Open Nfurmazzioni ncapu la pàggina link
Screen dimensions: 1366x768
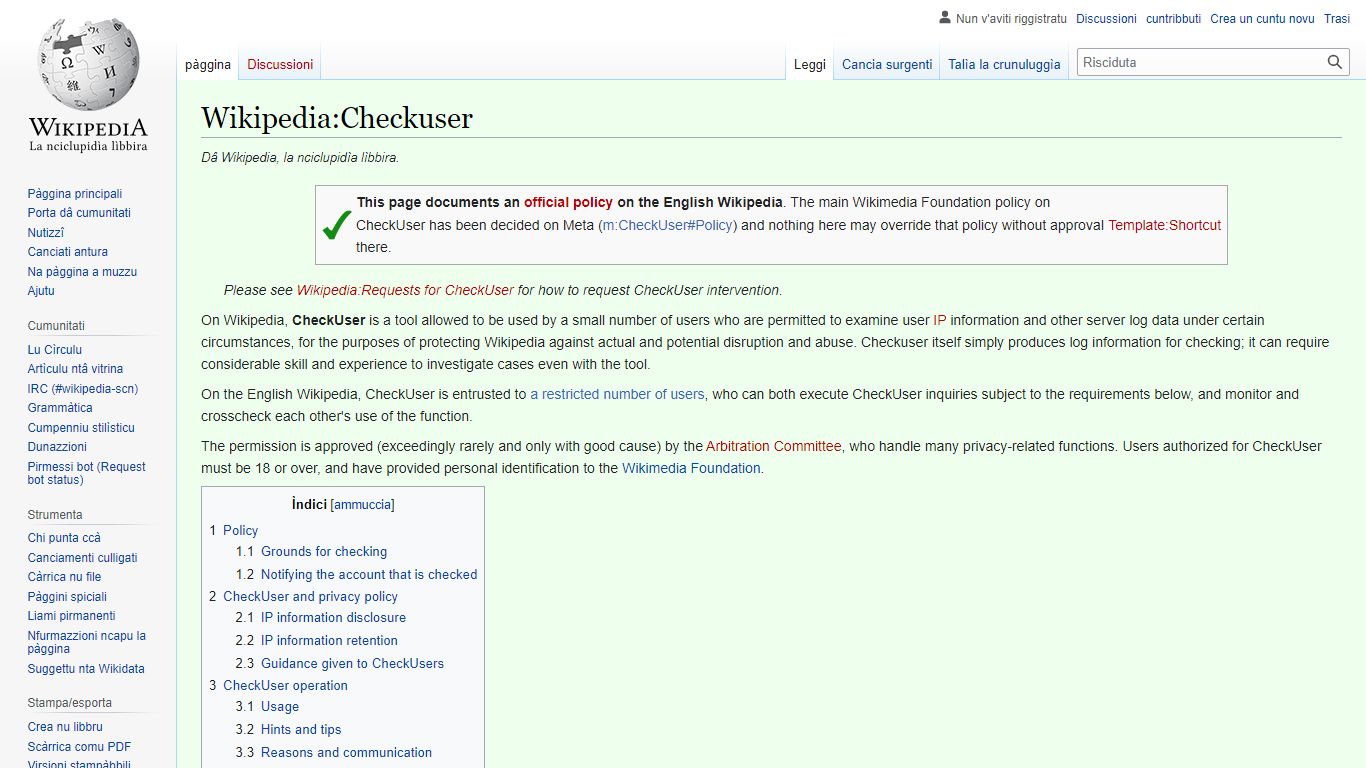coord(87,642)
